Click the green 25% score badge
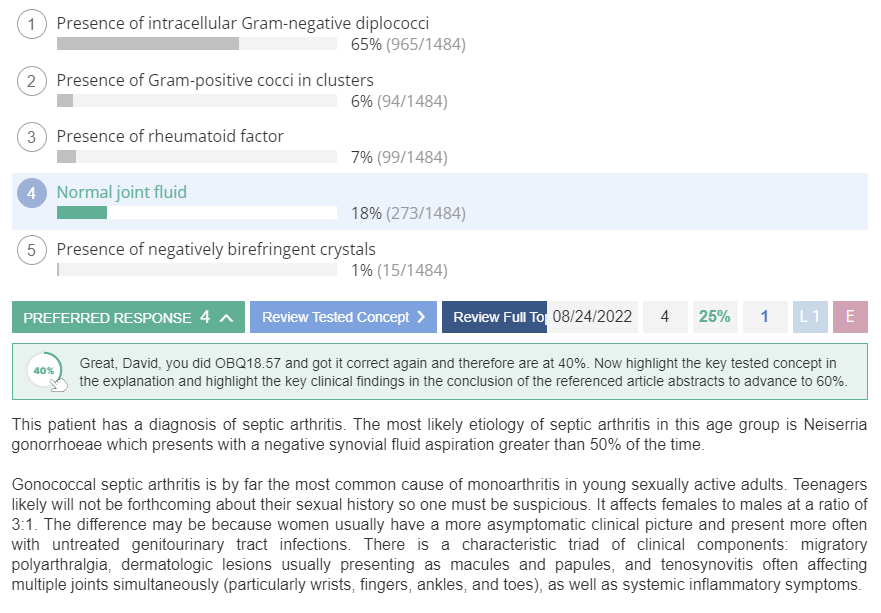 [715, 317]
